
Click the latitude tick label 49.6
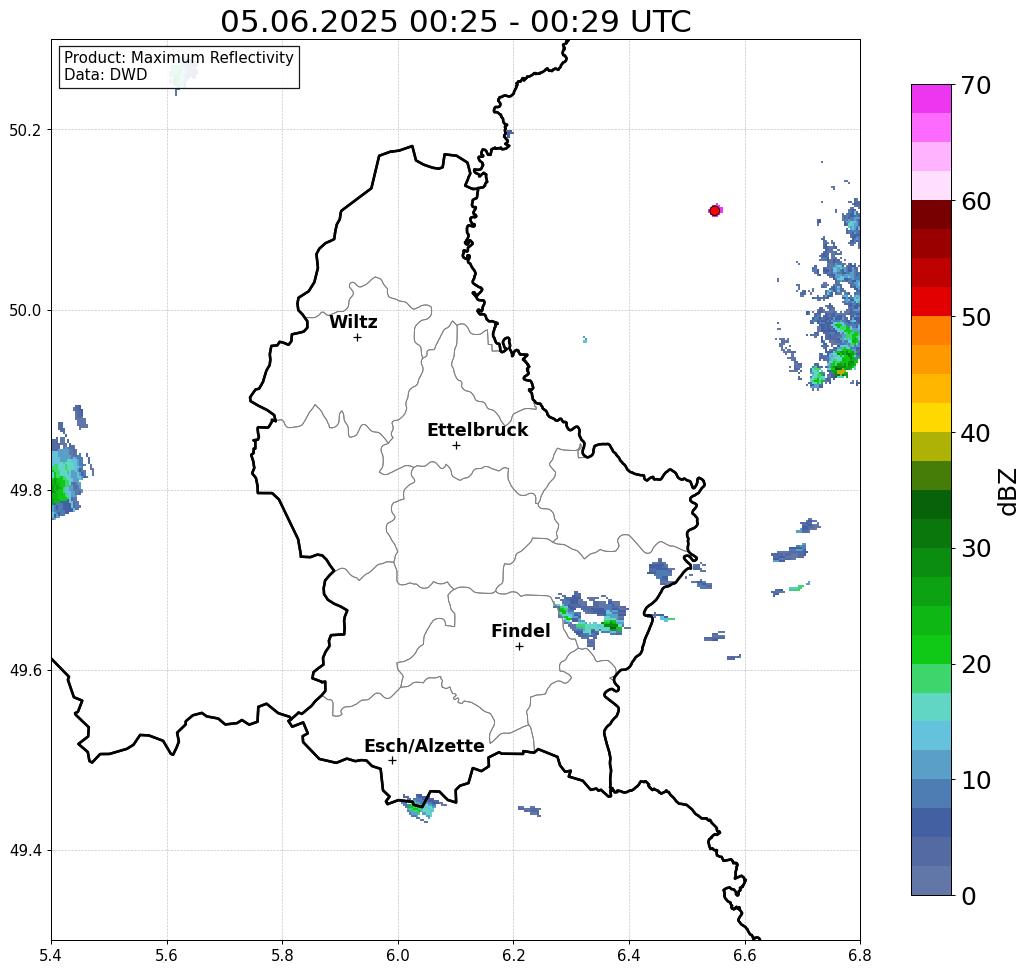click(x=25, y=671)
